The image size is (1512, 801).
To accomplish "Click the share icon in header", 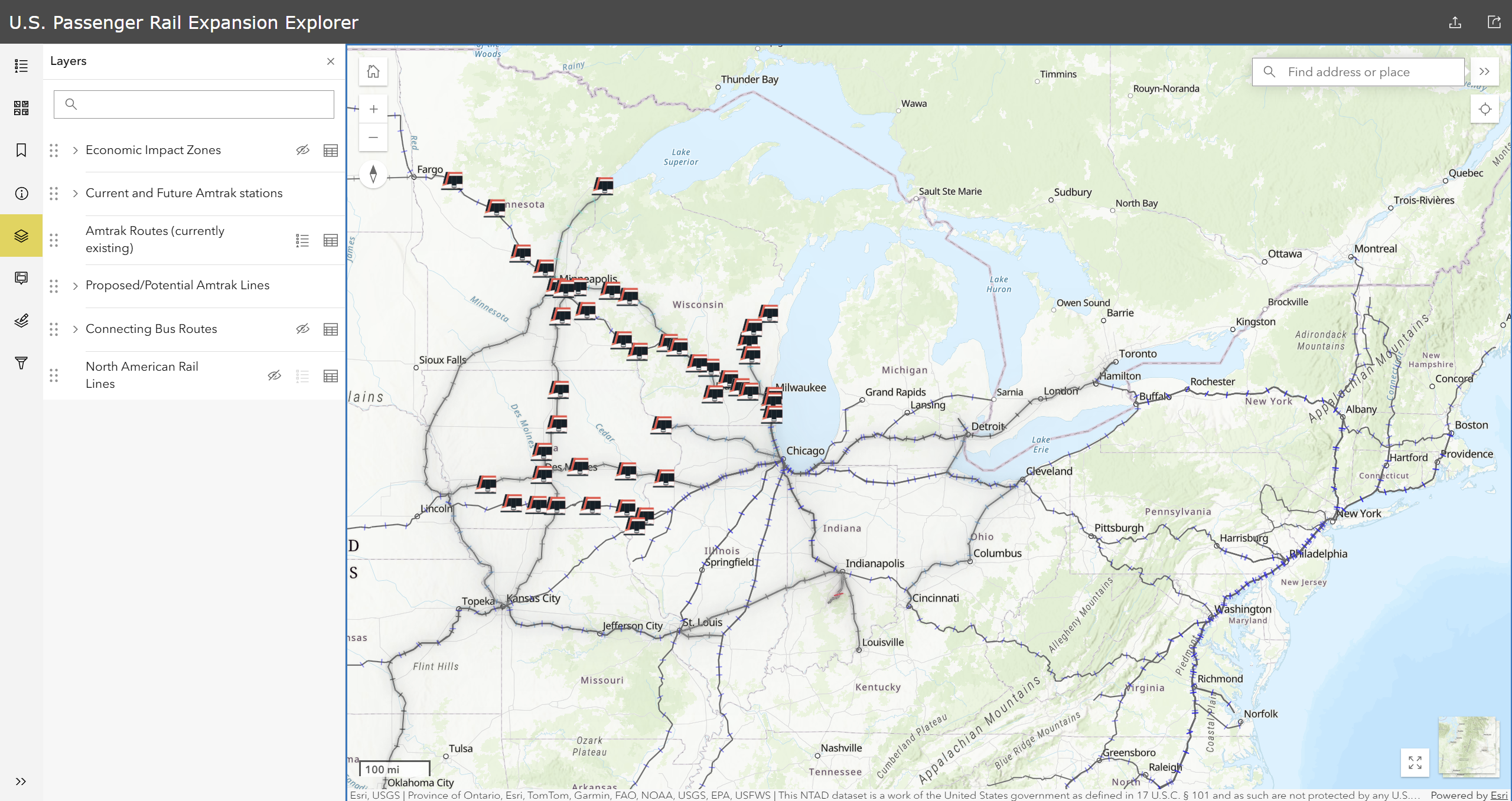I will click(1455, 22).
